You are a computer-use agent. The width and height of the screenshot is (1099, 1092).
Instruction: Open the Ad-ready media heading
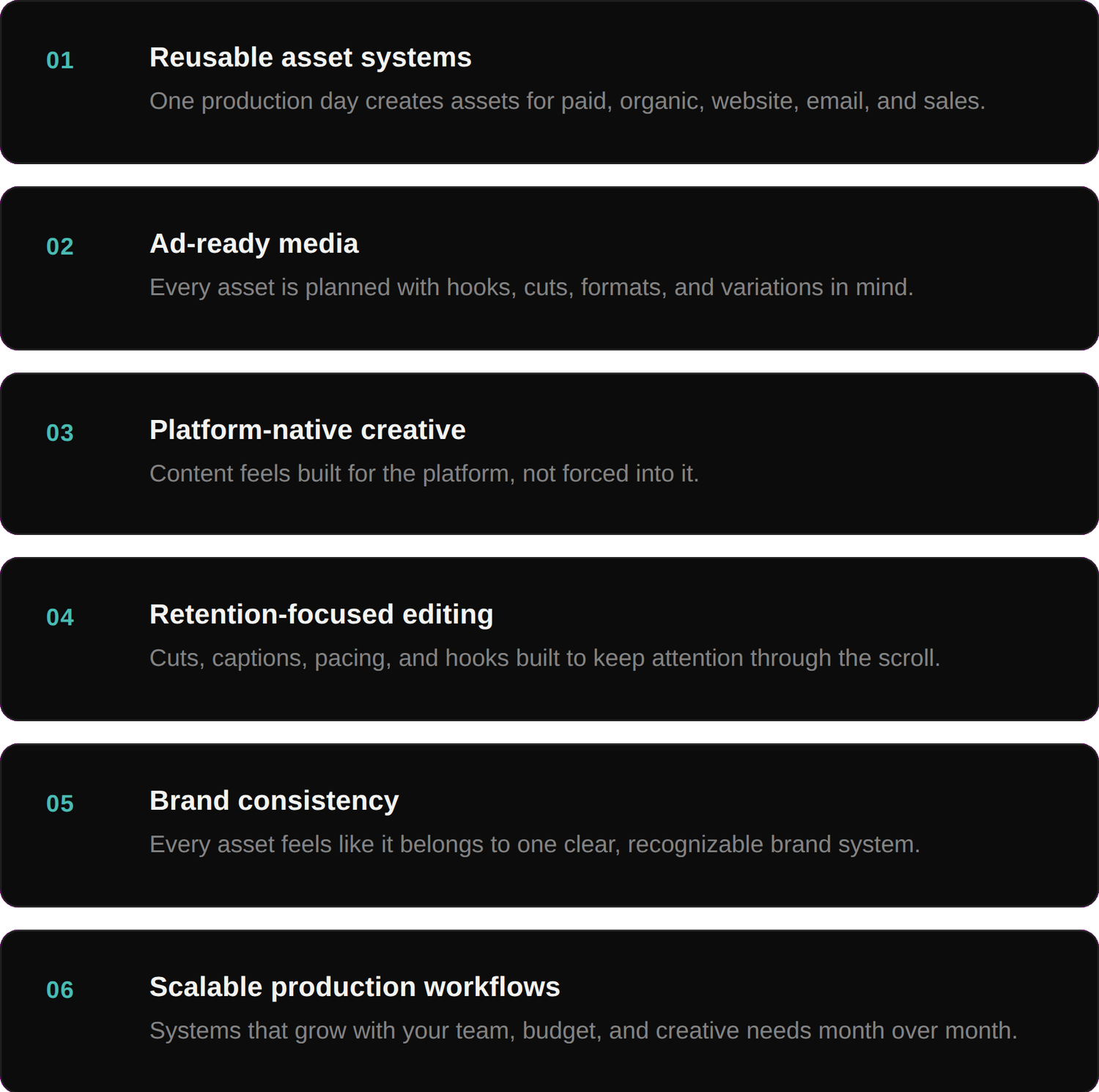[254, 243]
